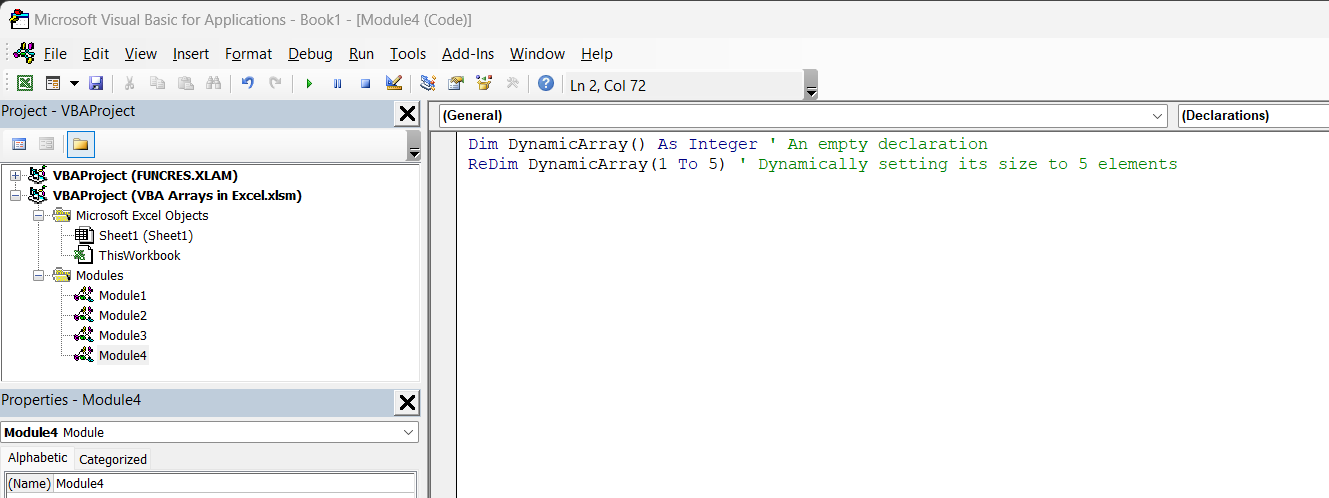Open Project Explorer toolbar icon
Screen dimensions: 1329x498
(x=428, y=84)
